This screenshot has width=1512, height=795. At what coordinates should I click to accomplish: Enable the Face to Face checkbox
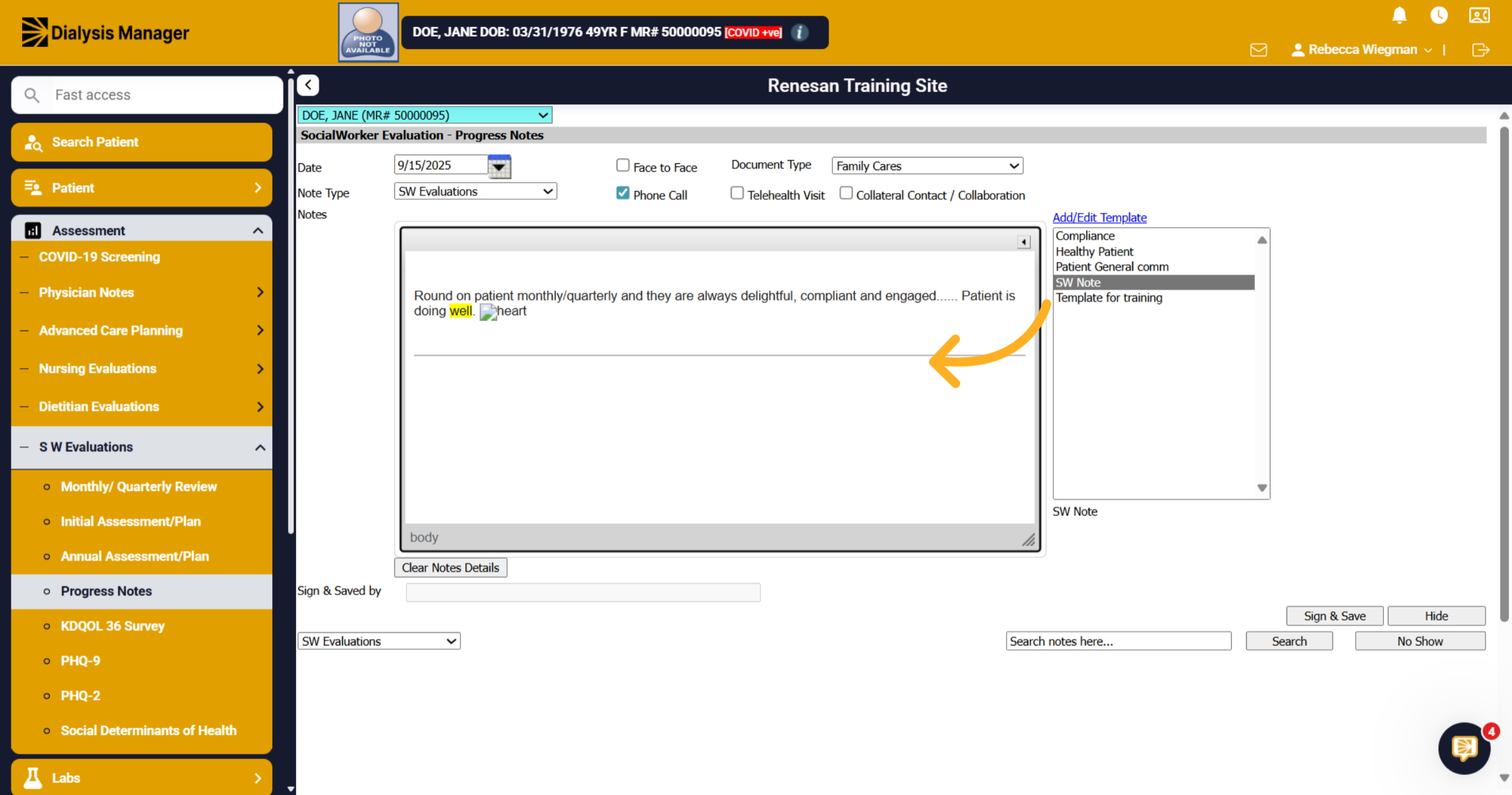[622, 165]
